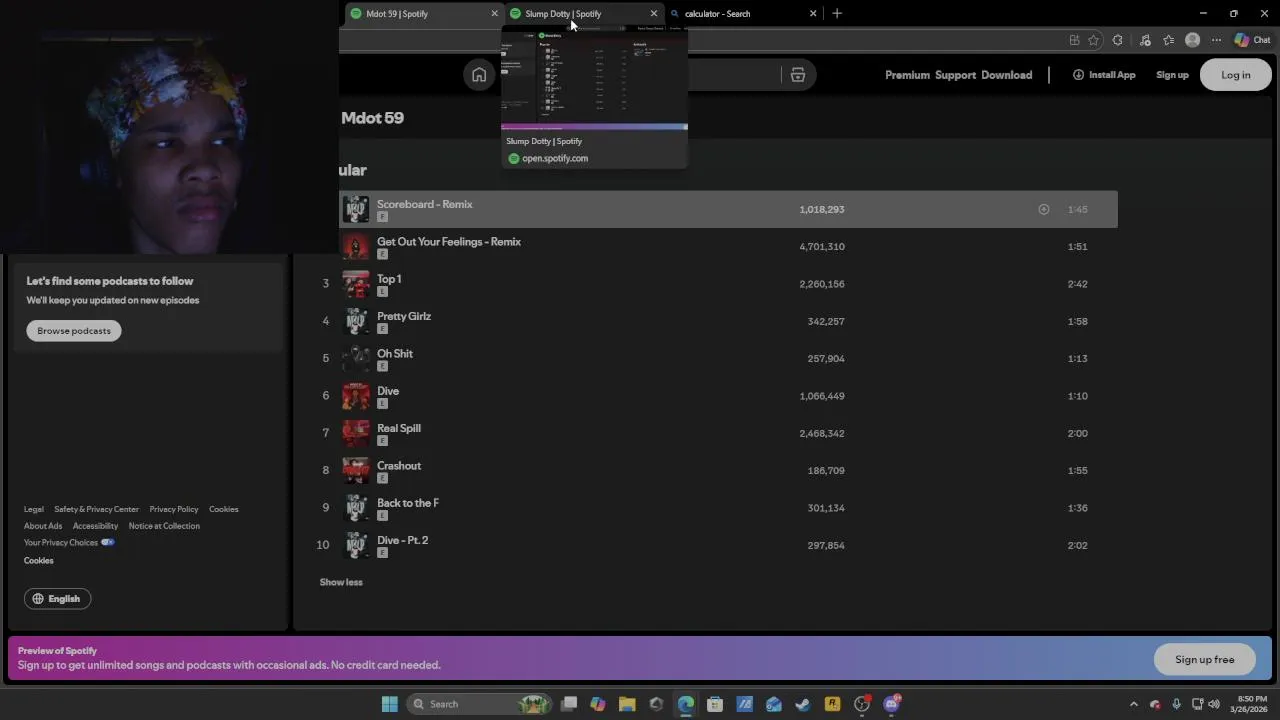Open Notice at Collection link
1280x720 pixels.
coord(164,526)
